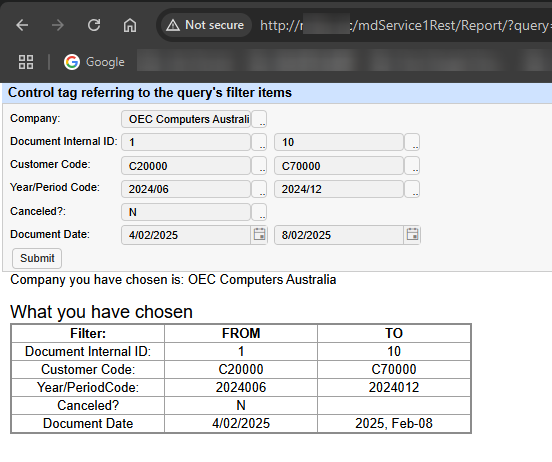The height and width of the screenshot is (462, 552).
Task: Click the N cell in Canceled? row
Action: coord(241,406)
